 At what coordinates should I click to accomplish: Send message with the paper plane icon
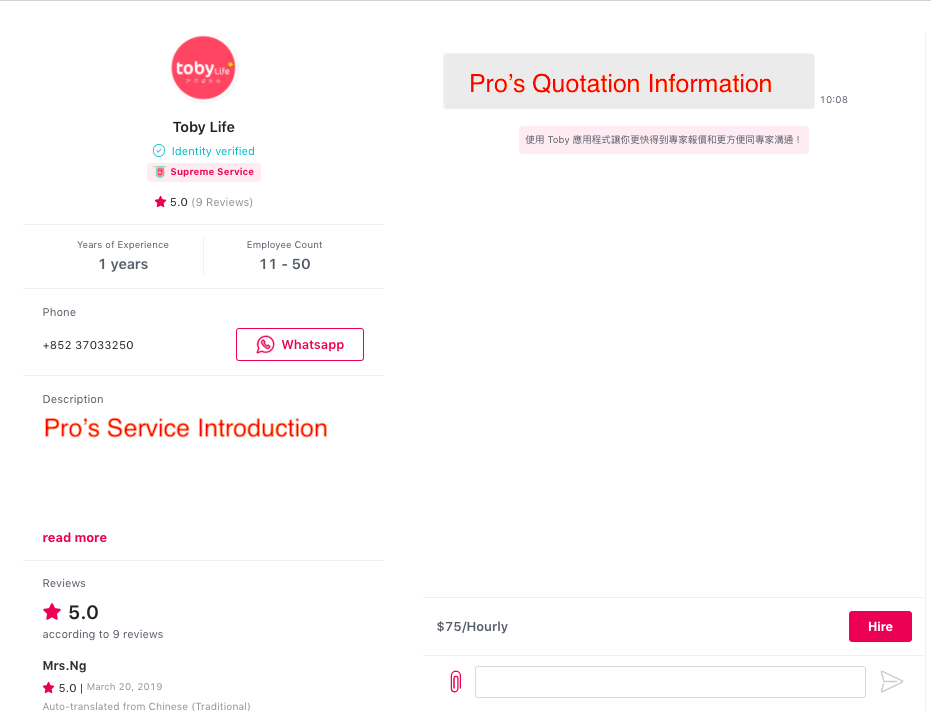[891, 681]
